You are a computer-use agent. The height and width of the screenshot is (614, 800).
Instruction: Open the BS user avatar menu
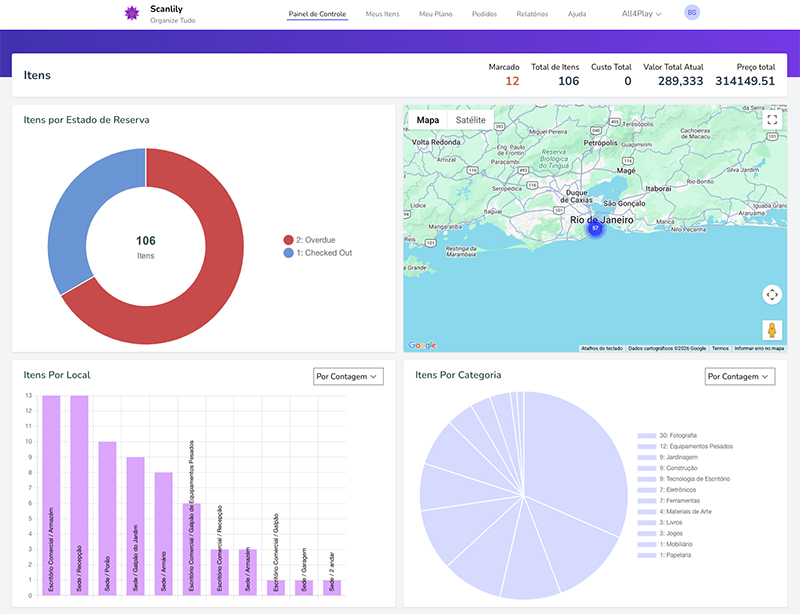click(692, 13)
